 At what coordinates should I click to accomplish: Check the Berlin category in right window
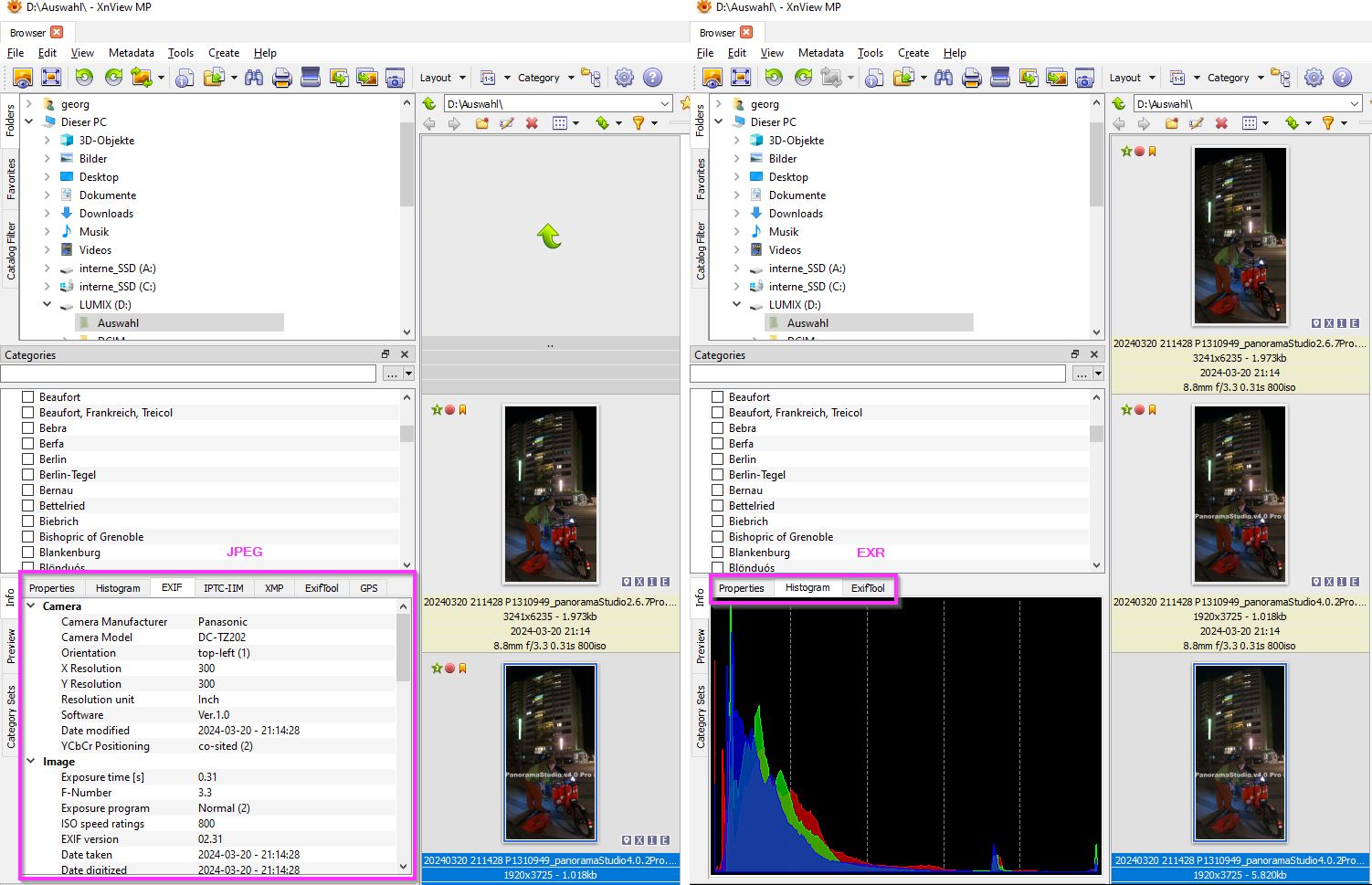[x=718, y=459]
